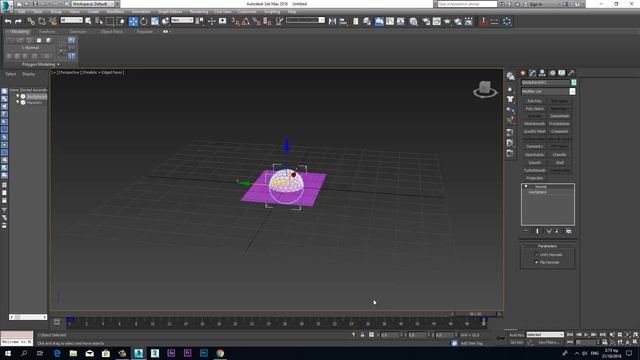Select GeoSphere001 in the scene explorer
The width and height of the screenshot is (640, 360).
pos(36,97)
